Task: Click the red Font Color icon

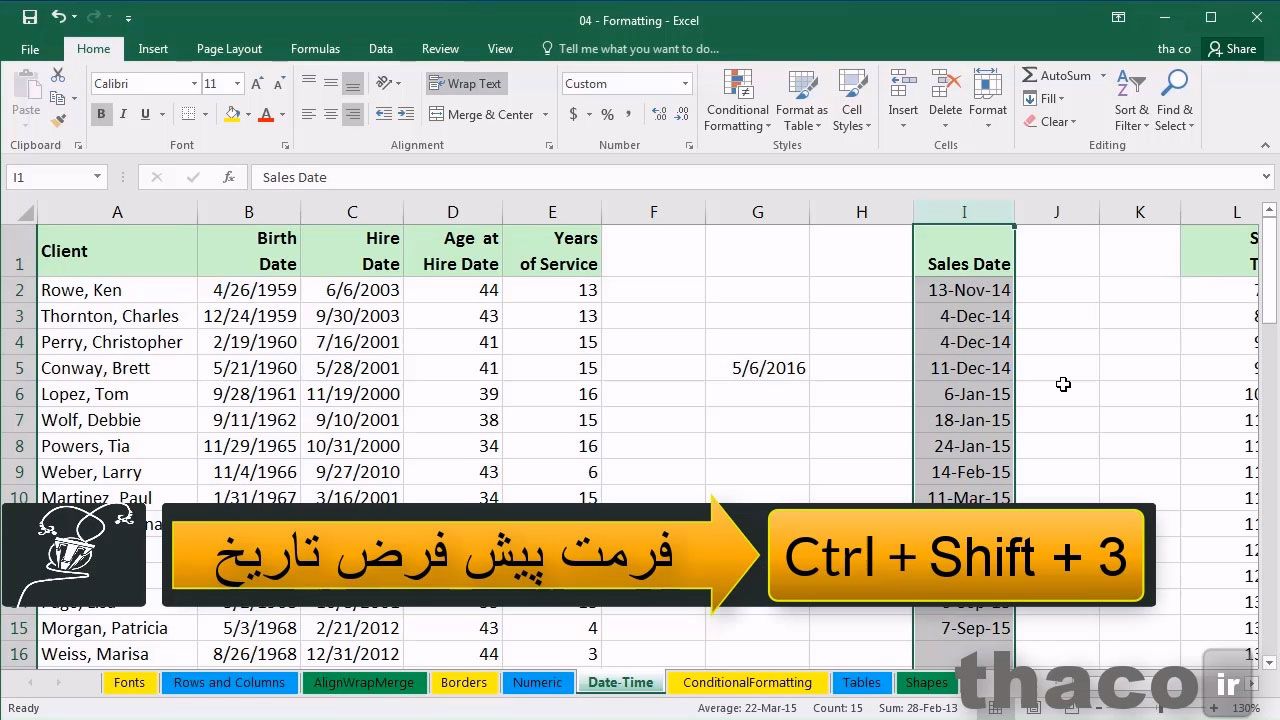Action: (266, 115)
